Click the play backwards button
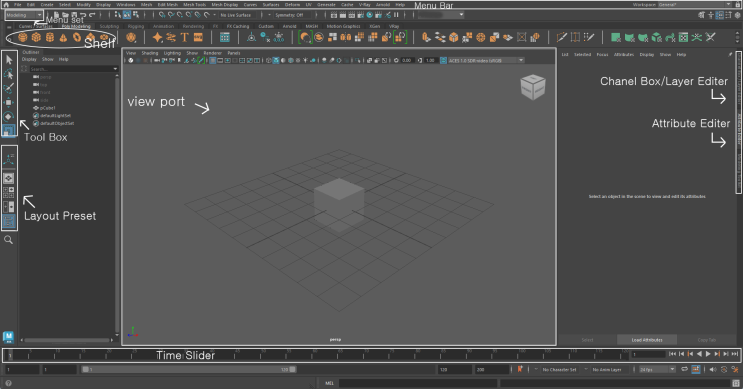Screen dimensions: 743x389 pyautogui.click(x=699, y=354)
